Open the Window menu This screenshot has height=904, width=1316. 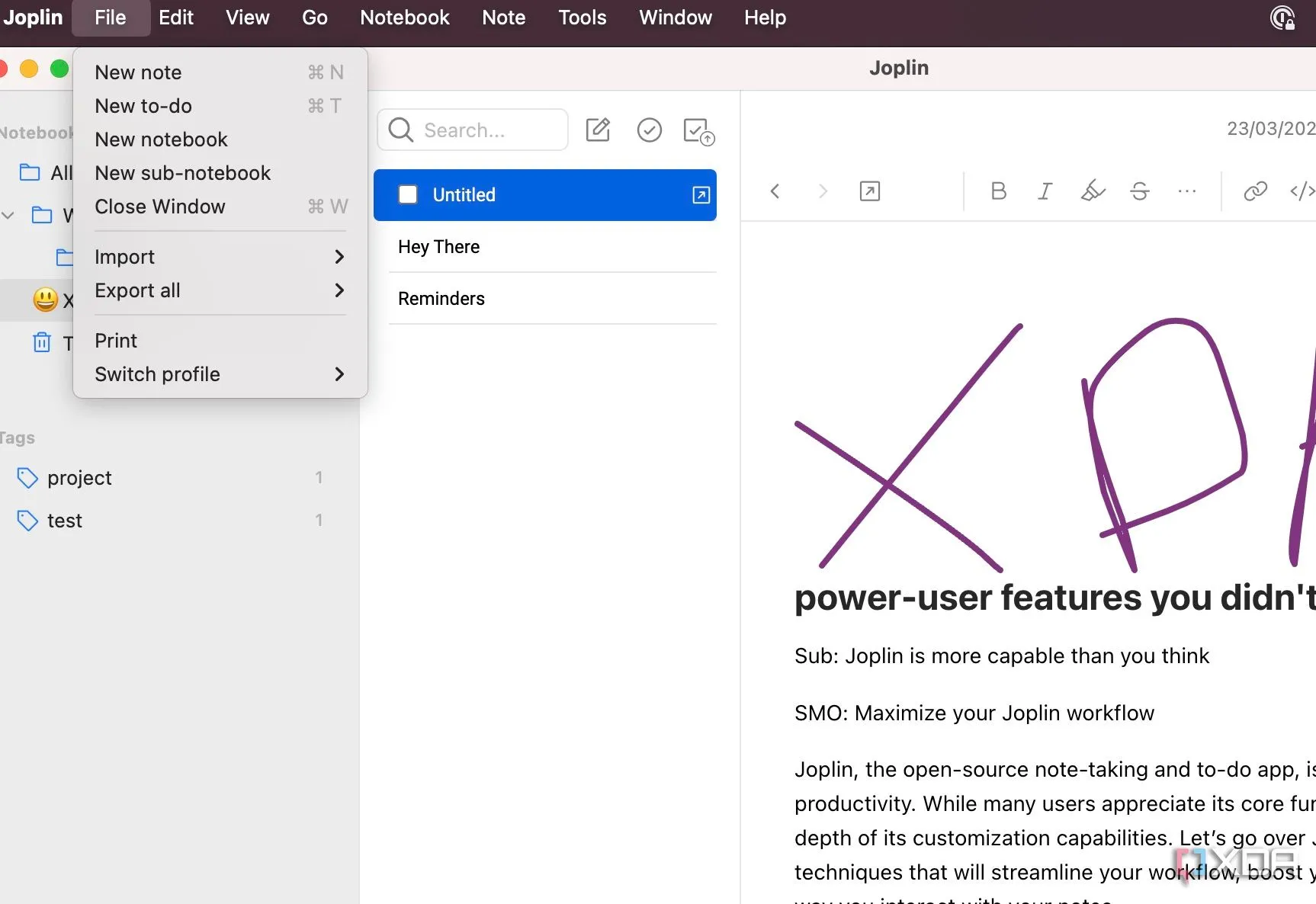(x=676, y=18)
